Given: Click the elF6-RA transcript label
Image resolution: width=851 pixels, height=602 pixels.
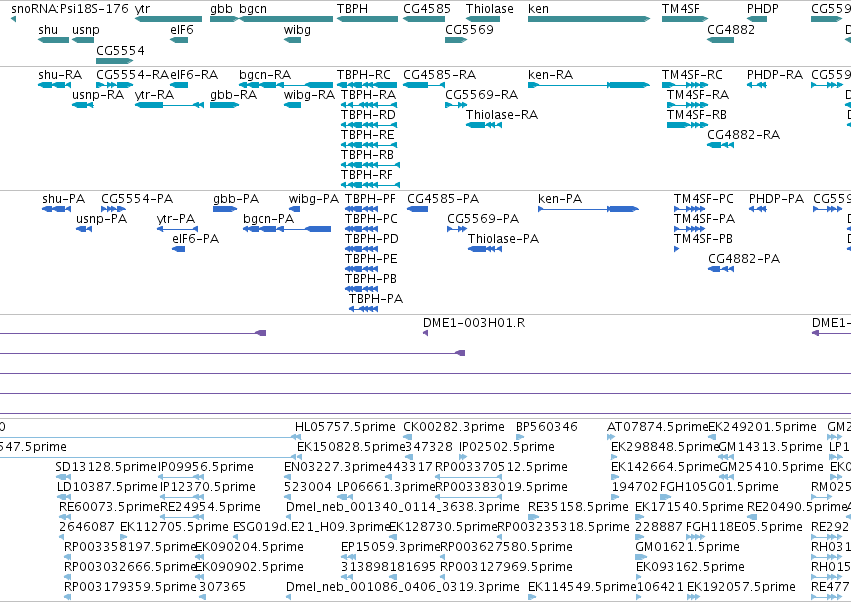Looking at the screenshot, I should click(x=194, y=74).
